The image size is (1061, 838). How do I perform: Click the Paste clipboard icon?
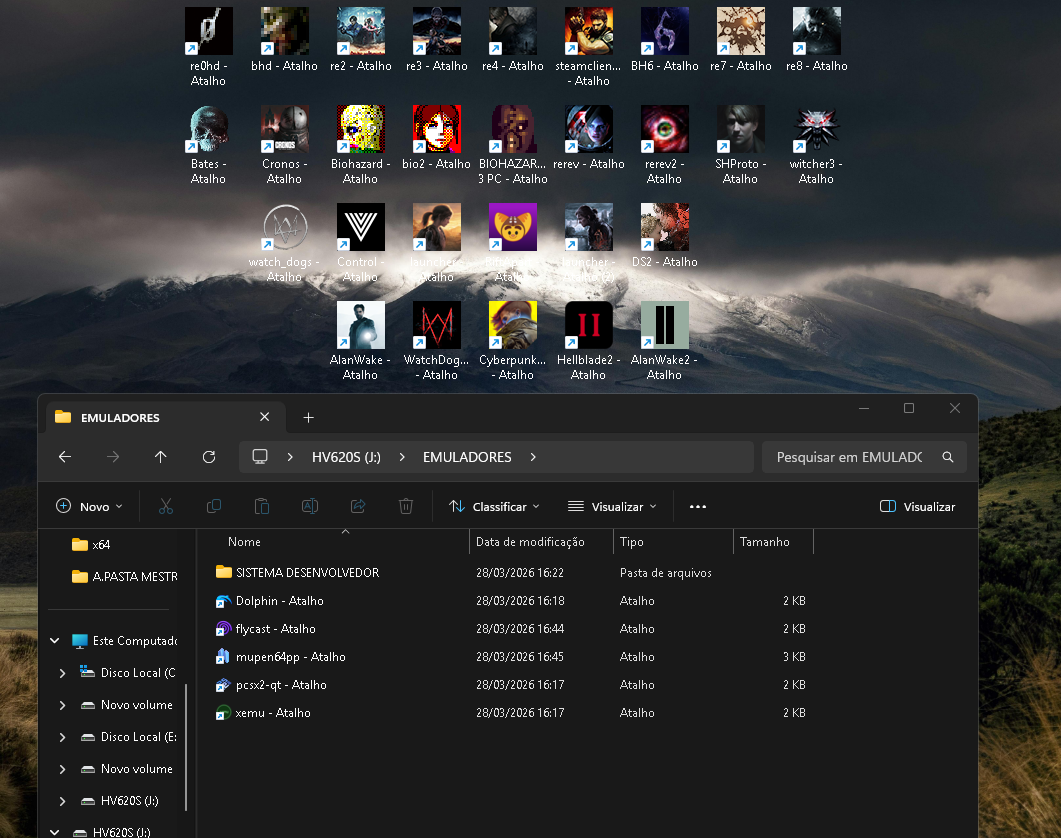point(262,506)
